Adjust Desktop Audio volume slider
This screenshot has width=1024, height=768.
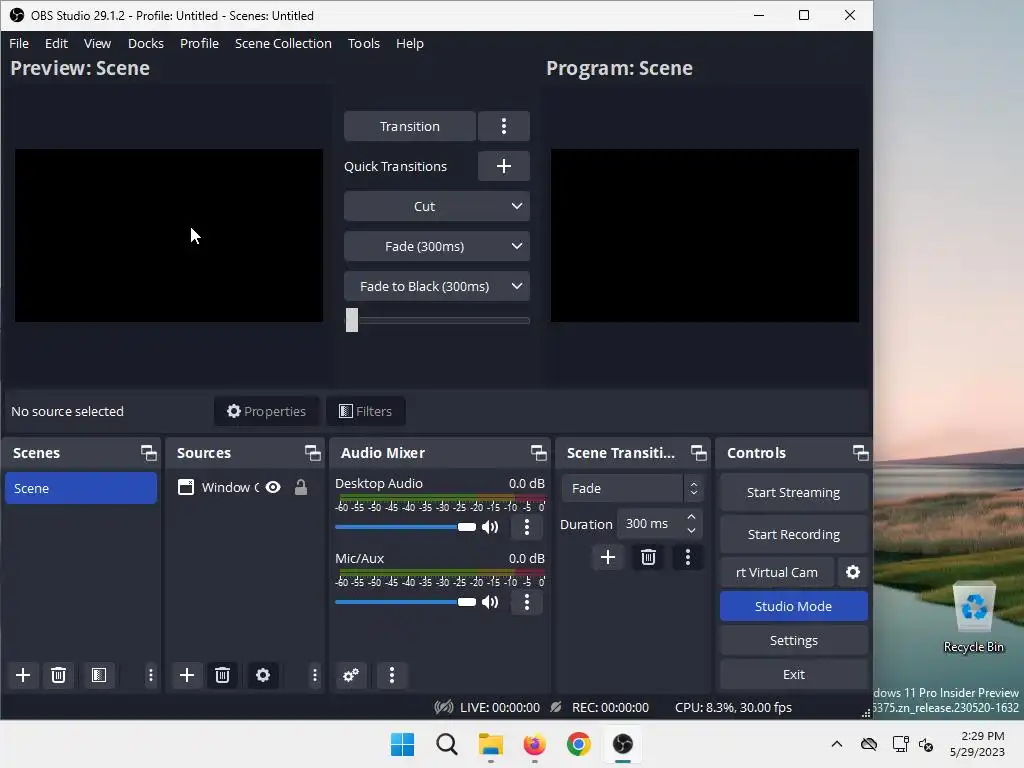point(466,527)
